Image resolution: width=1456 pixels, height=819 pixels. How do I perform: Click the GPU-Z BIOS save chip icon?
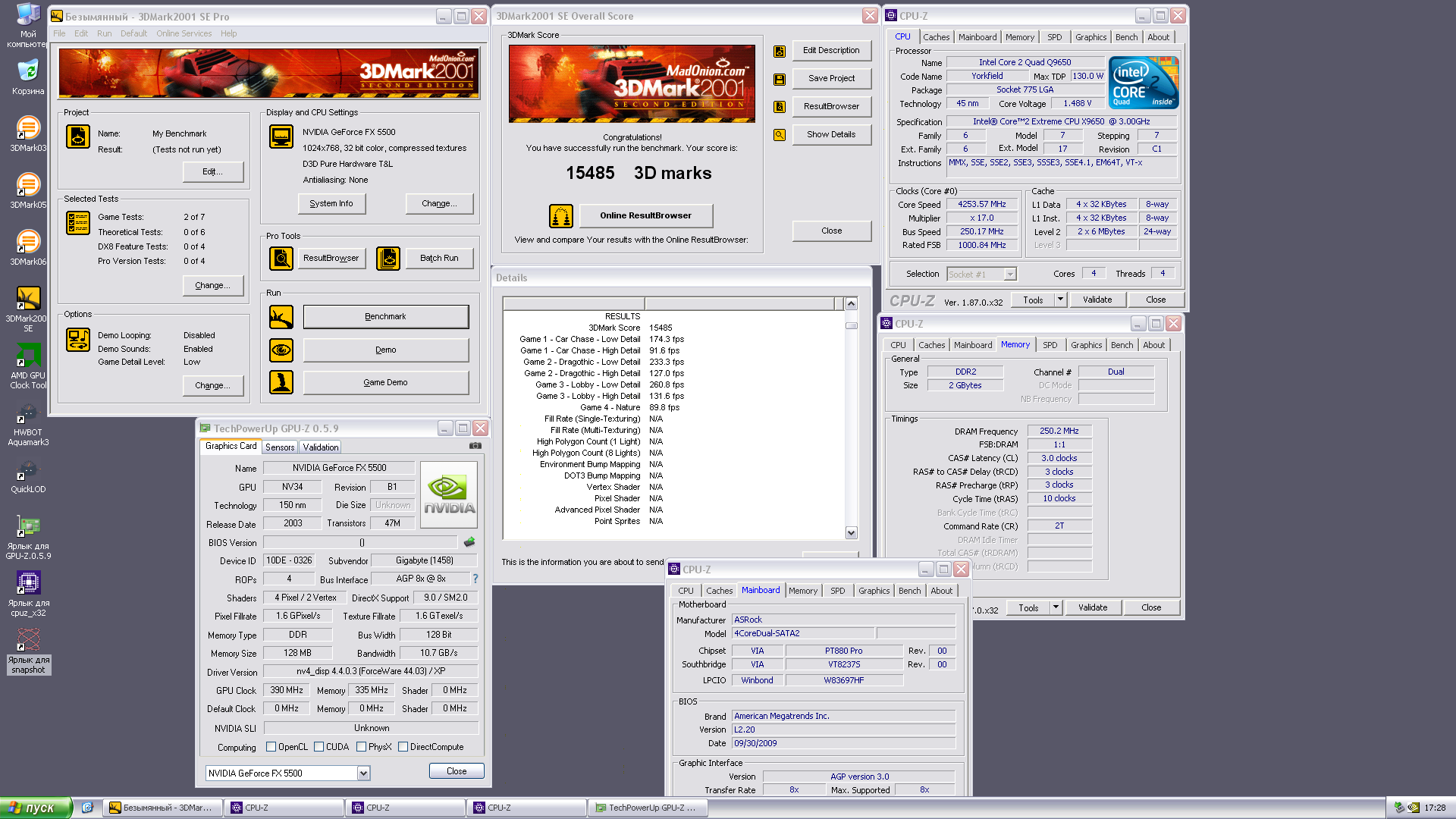point(469,542)
